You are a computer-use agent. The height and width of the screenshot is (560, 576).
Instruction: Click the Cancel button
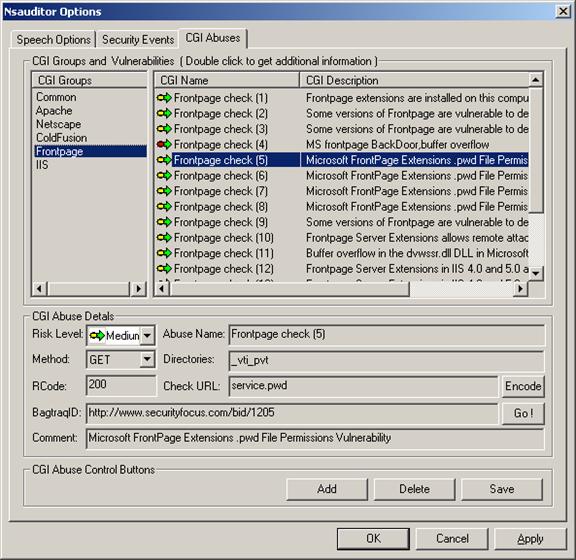(452, 538)
